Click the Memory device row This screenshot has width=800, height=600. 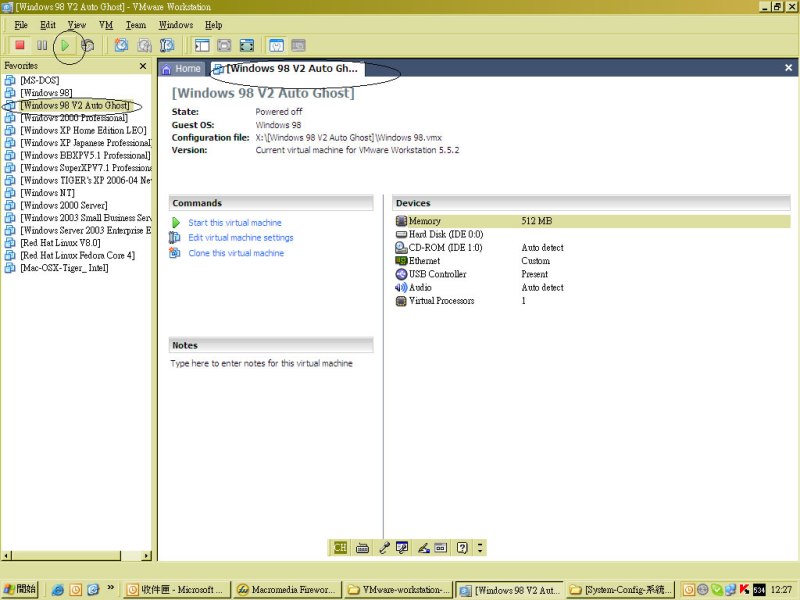coord(592,221)
